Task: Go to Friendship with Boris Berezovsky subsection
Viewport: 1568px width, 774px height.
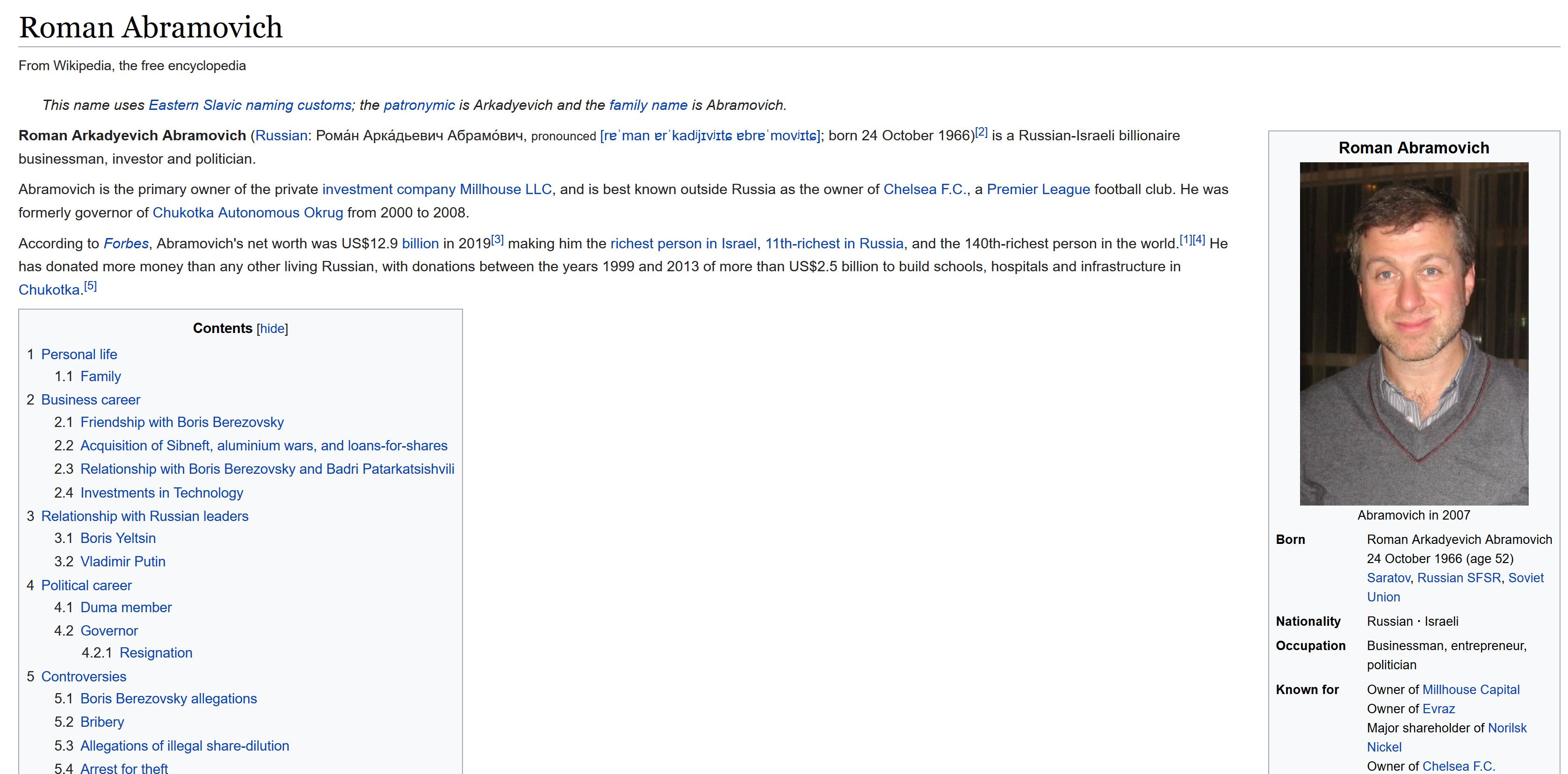Action: 182,423
